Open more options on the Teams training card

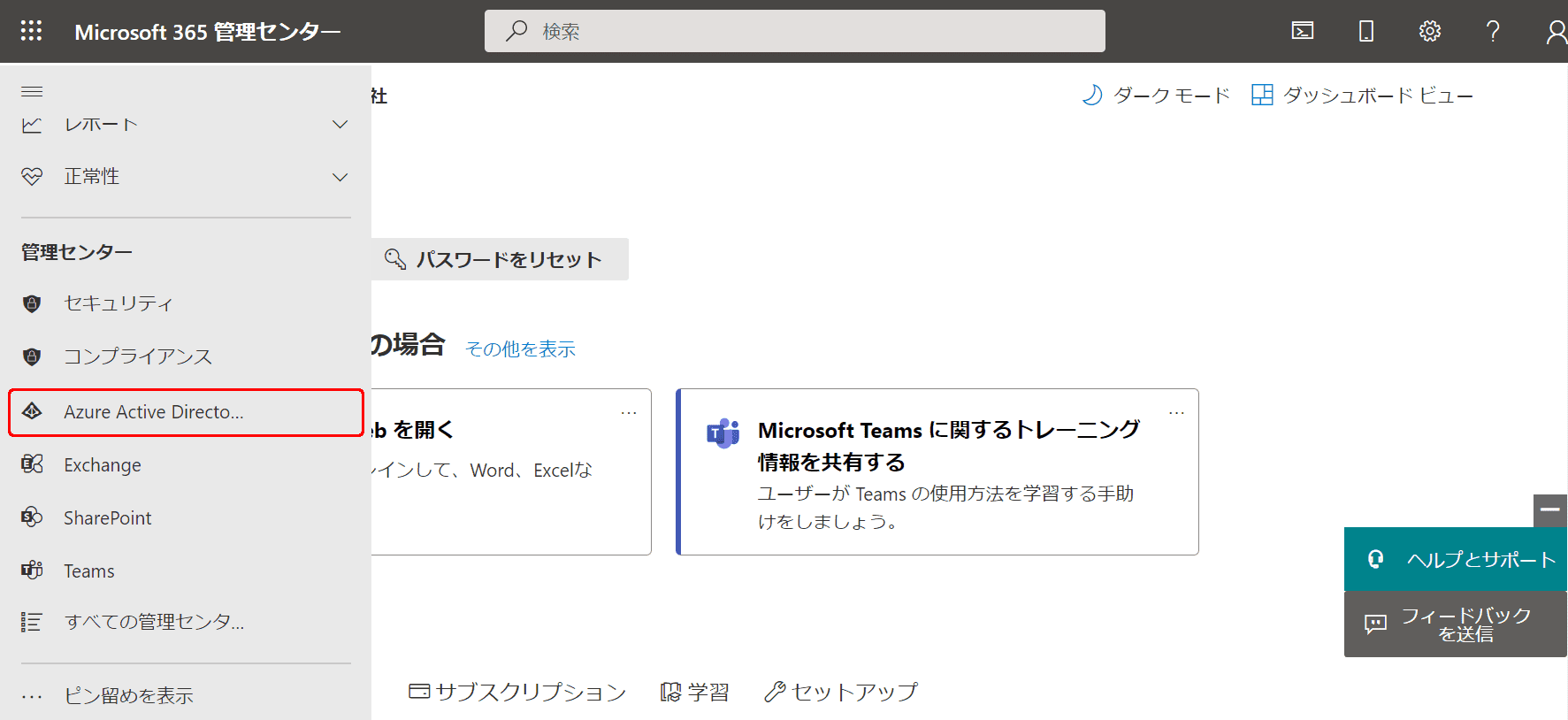point(1176,413)
